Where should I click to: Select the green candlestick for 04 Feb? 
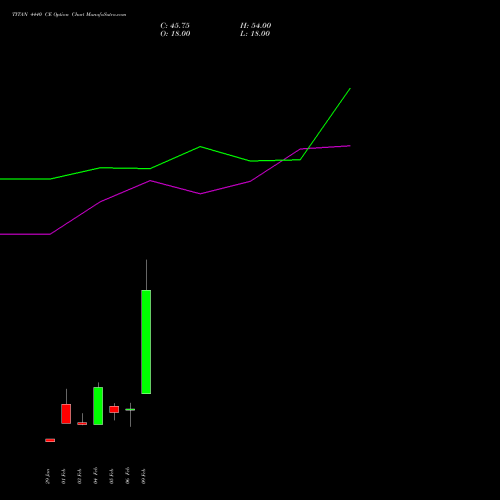click(98, 406)
